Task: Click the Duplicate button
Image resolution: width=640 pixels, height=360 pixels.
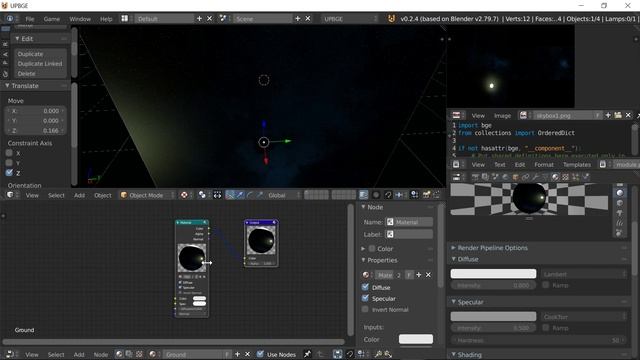Action: pos(40,54)
